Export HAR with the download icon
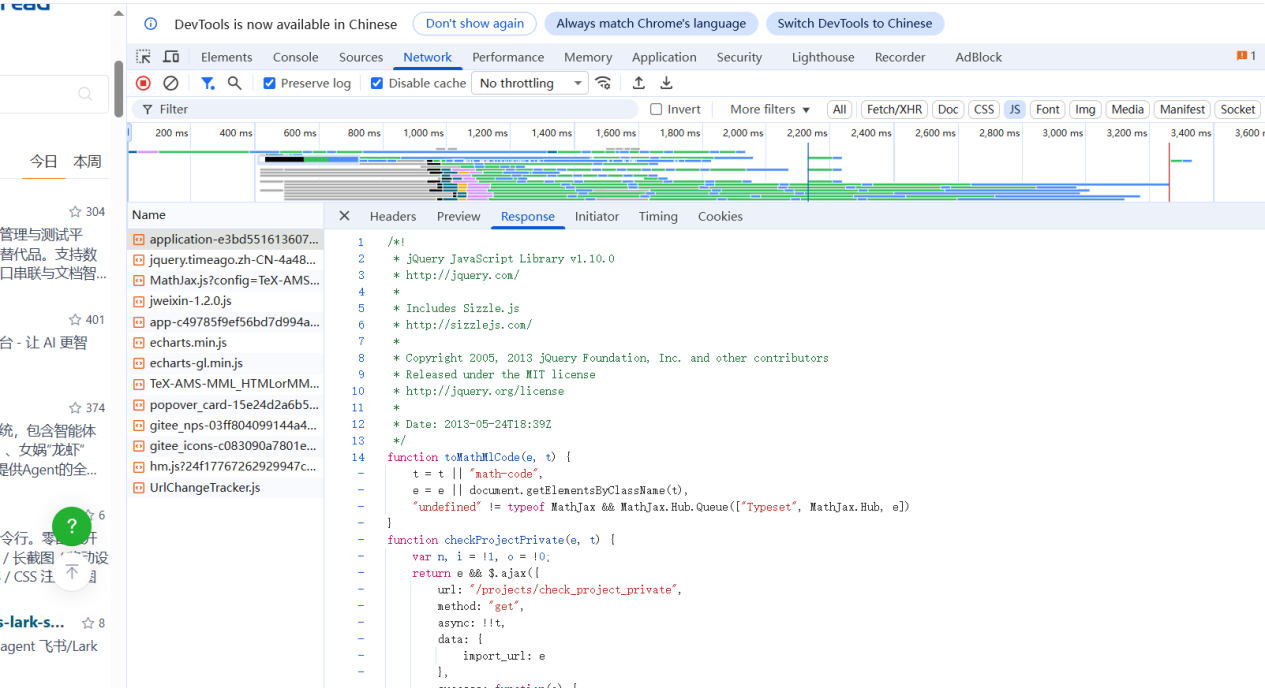The image size is (1265, 688). point(666,83)
